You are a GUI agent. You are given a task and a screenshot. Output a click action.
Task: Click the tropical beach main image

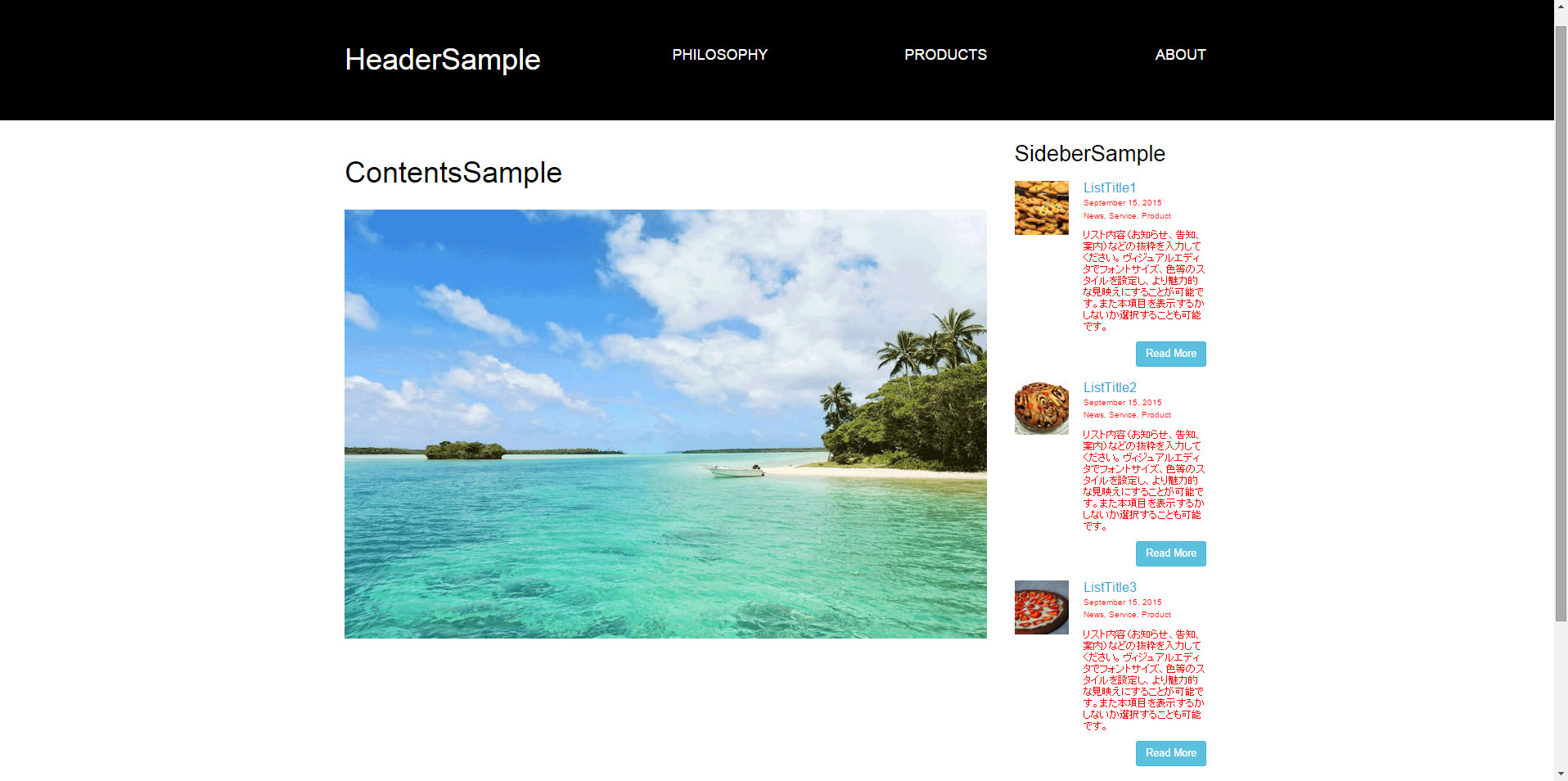click(665, 424)
